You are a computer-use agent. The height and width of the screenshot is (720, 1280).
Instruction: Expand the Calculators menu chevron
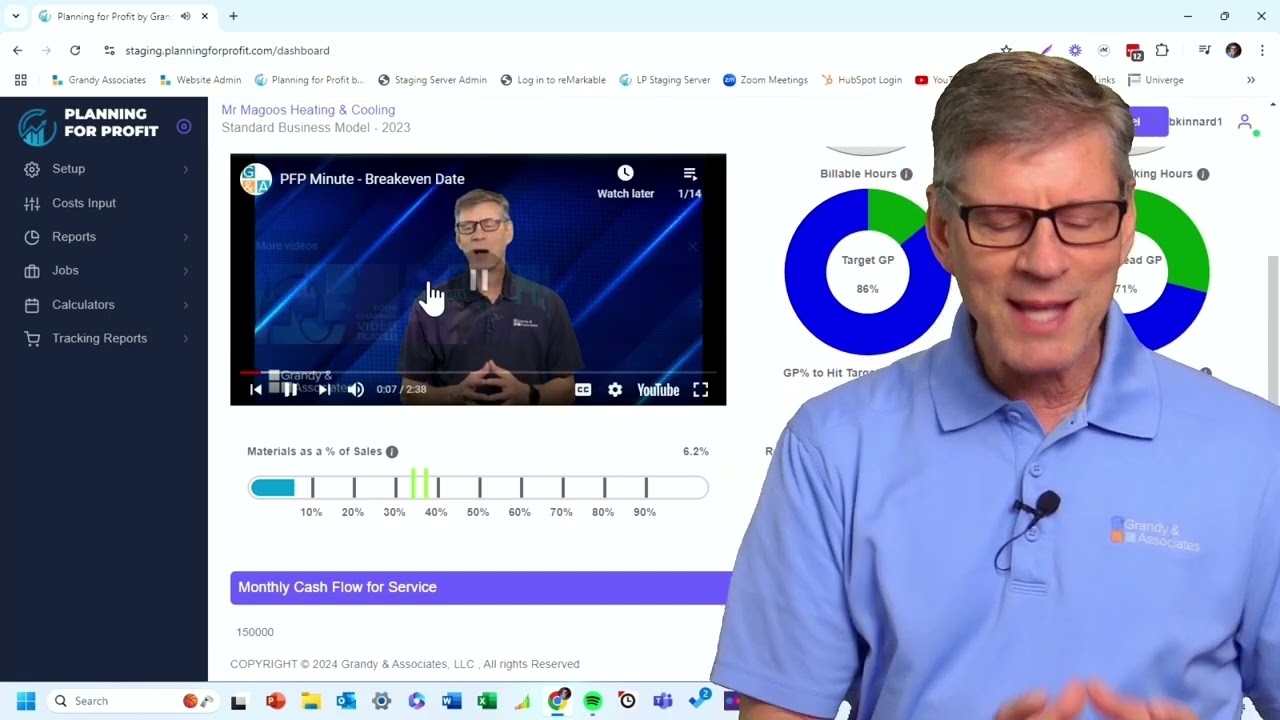(186, 305)
